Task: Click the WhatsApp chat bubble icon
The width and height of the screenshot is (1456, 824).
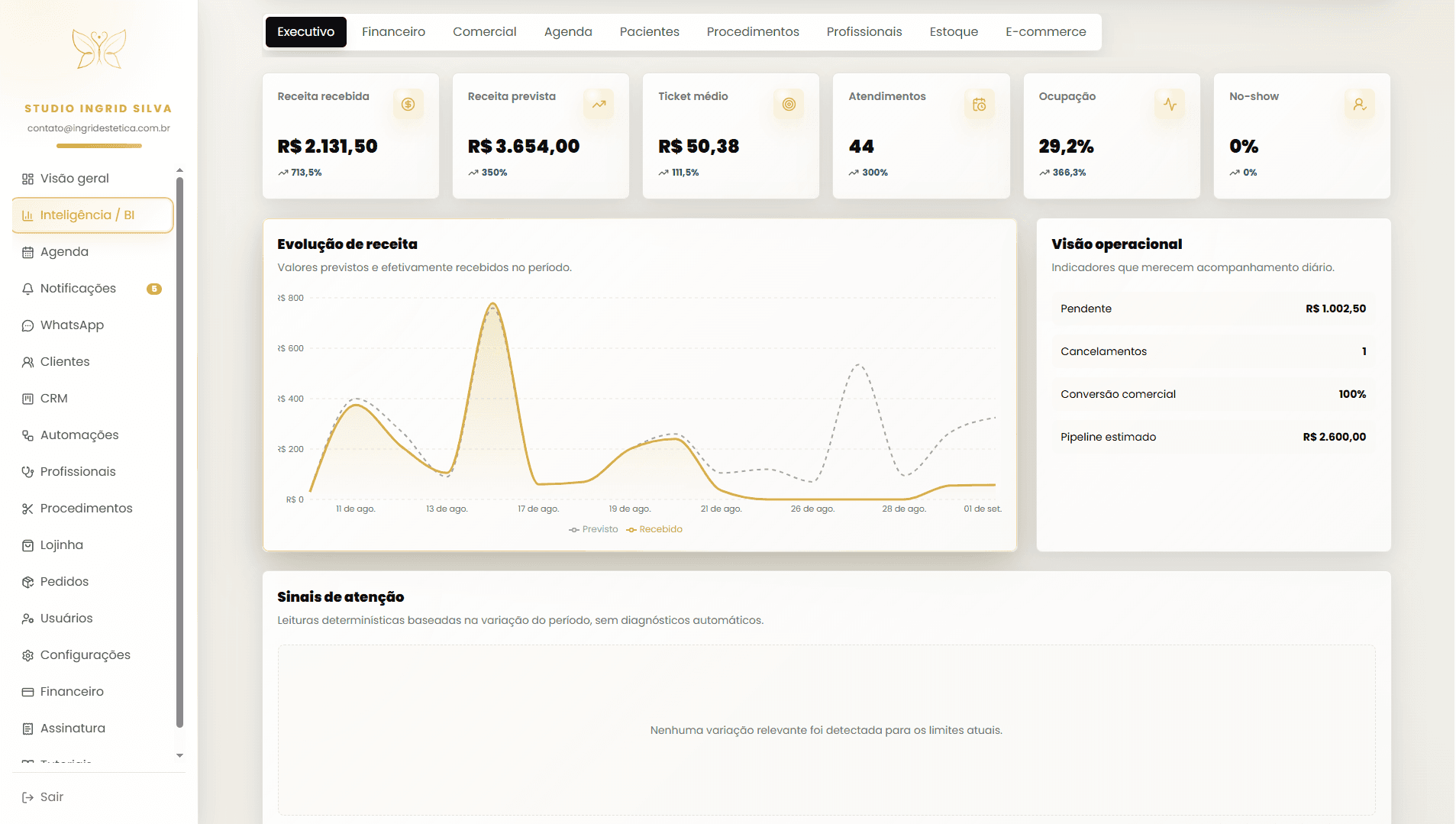Action: pyautogui.click(x=27, y=325)
